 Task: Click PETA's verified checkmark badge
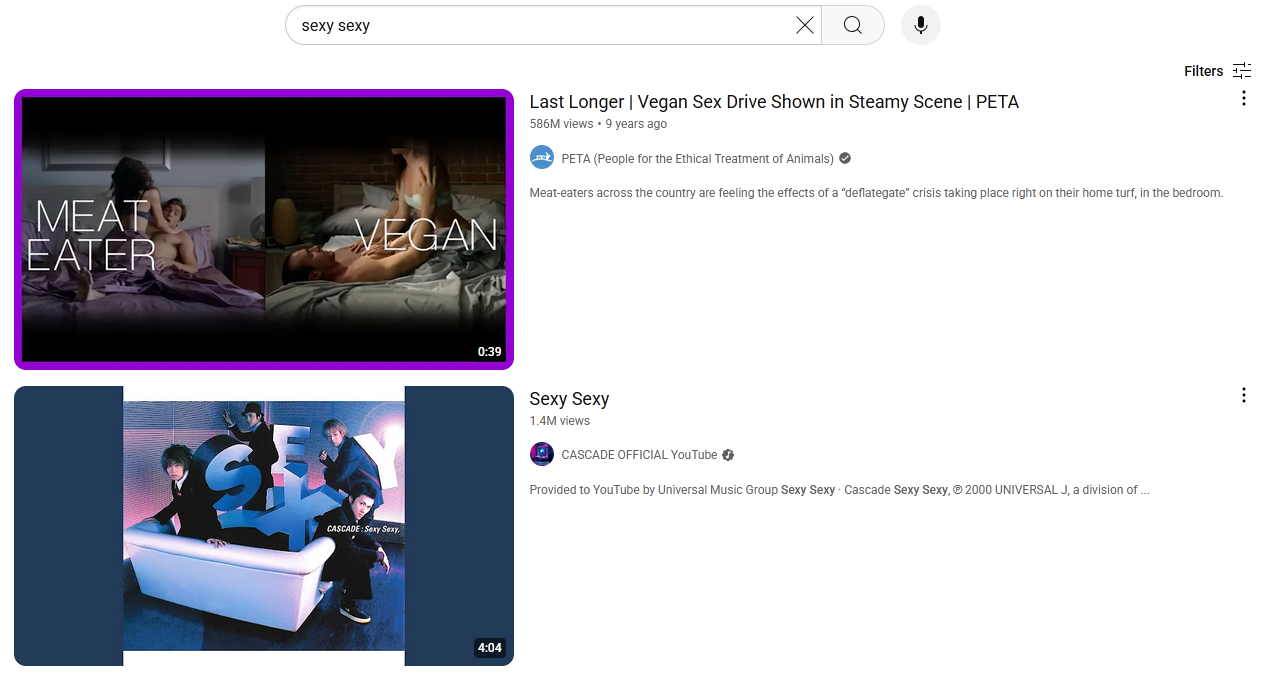(x=845, y=159)
